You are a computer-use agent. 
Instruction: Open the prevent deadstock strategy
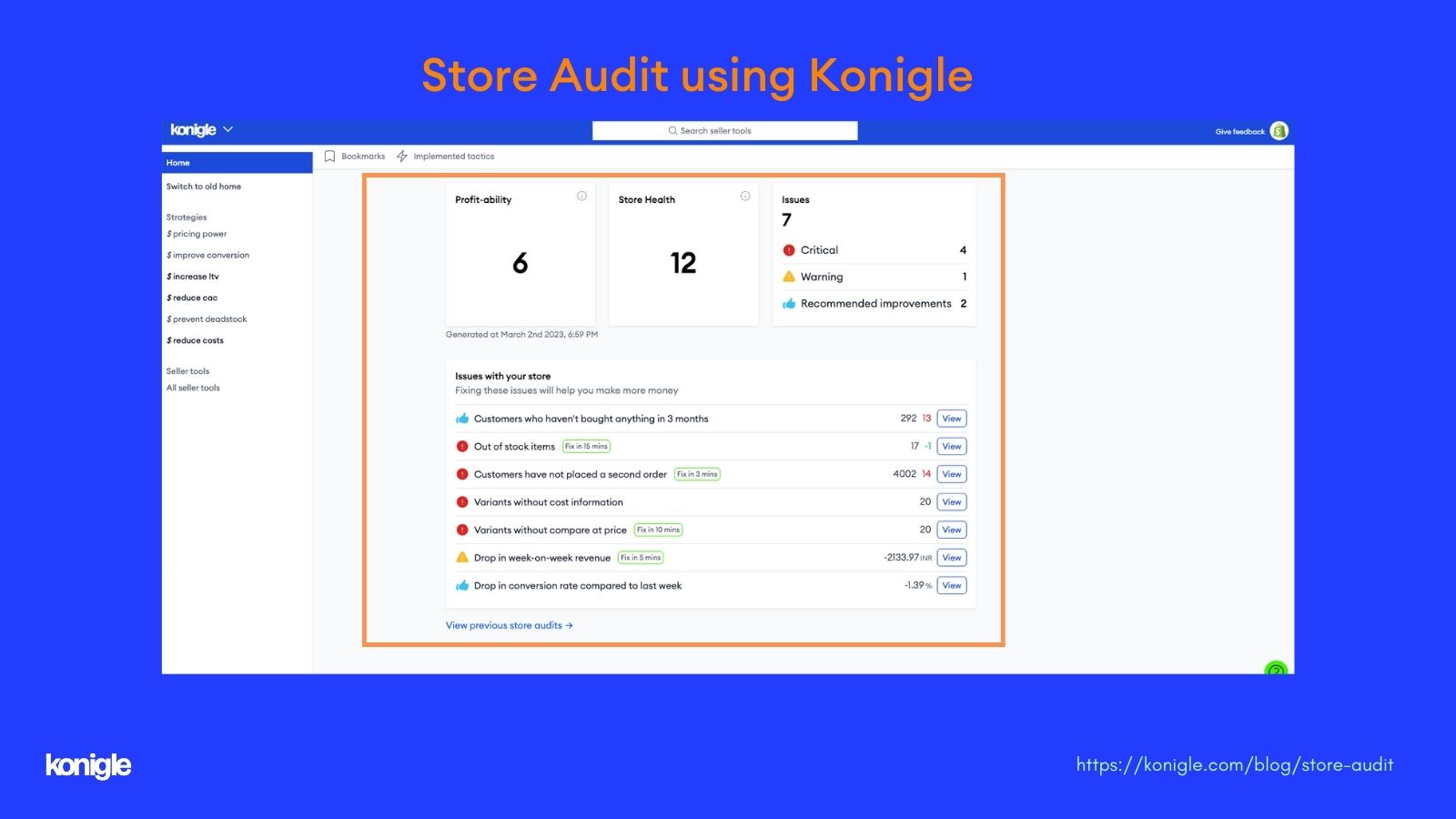coord(207,319)
